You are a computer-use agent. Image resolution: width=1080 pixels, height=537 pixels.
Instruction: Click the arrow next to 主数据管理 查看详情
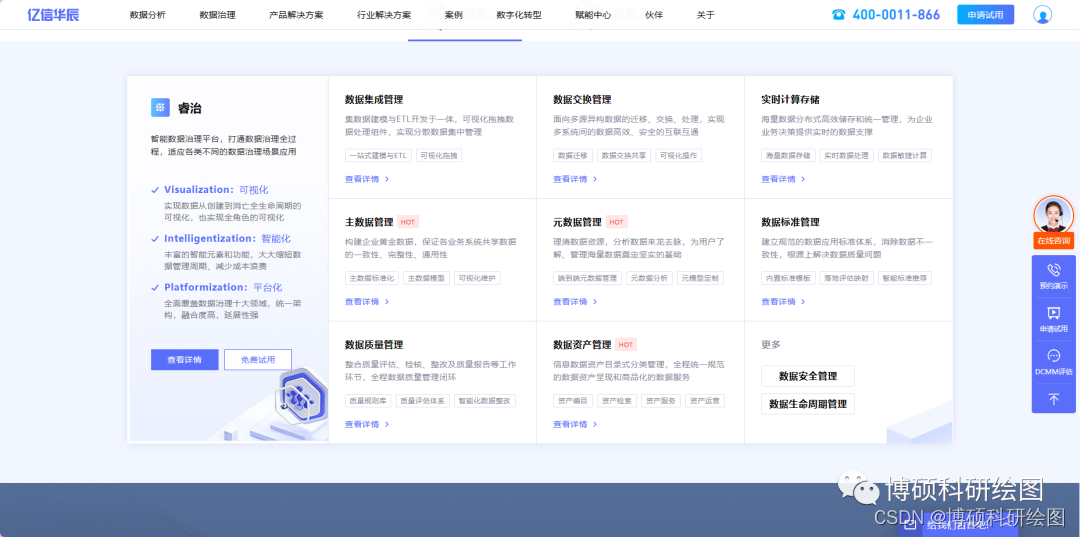(x=387, y=302)
